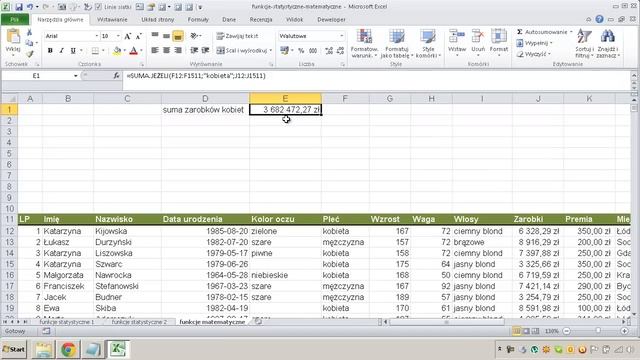Open Style komórki gallery
Image resolution: width=640 pixels, height=360 pixels.
point(428,43)
